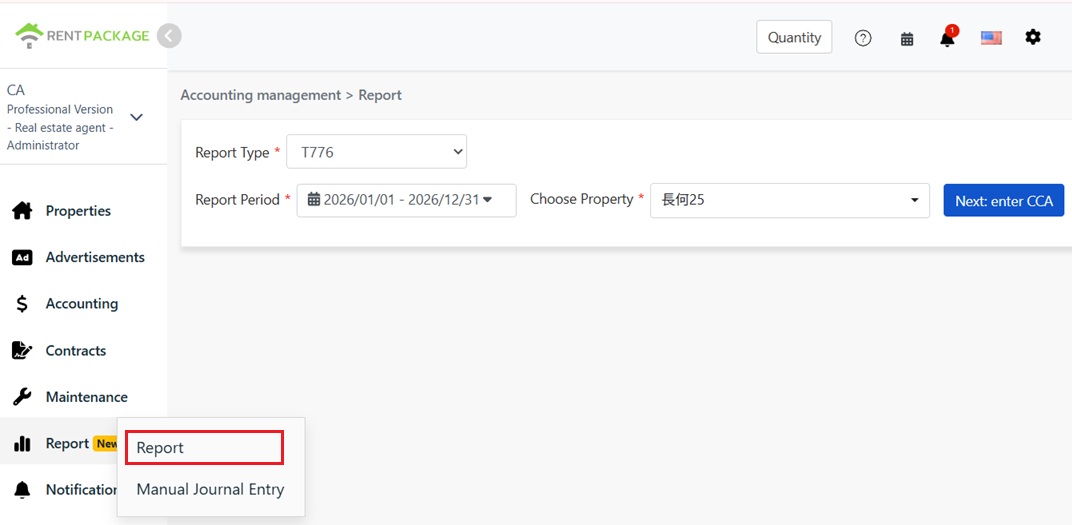The height and width of the screenshot is (525, 1072).
Task: Click the Accounting management breadcrumb text
Action: tap(260, 95)
